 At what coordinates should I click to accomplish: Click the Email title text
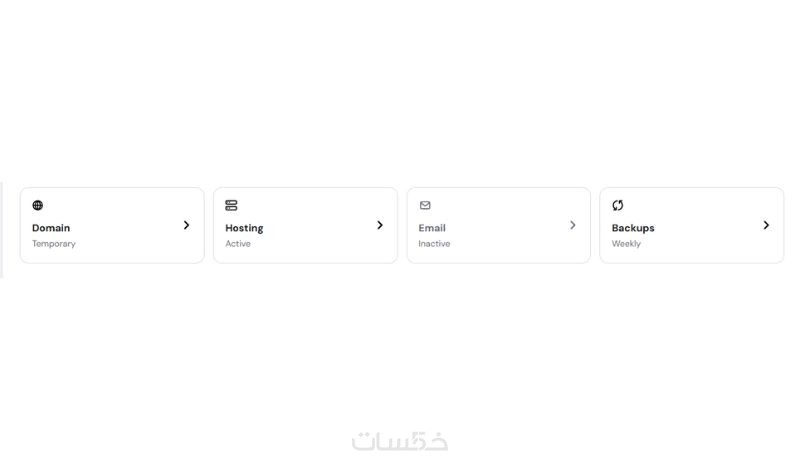click(432, 228)
